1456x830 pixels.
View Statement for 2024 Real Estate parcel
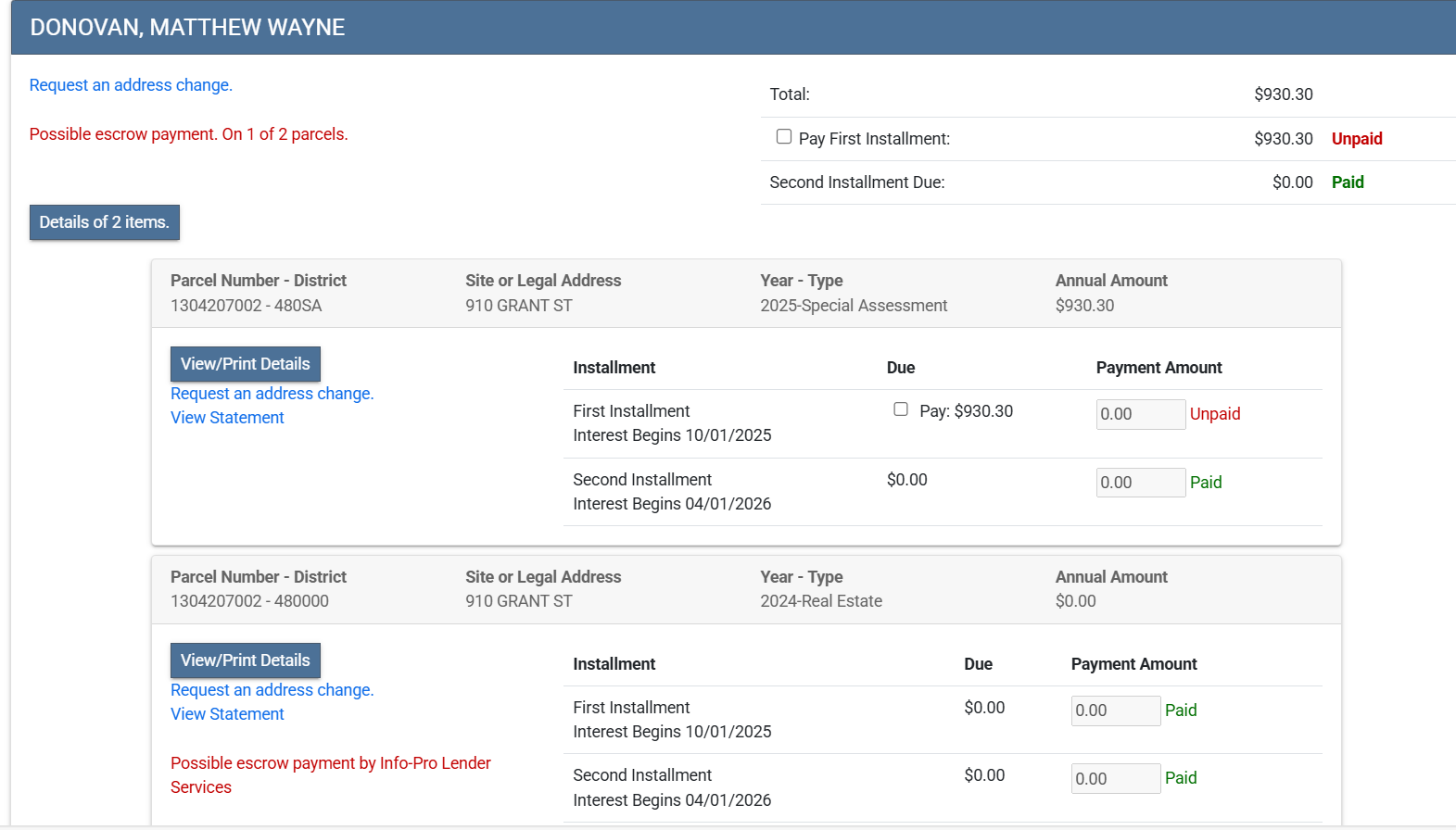[227, 714]
